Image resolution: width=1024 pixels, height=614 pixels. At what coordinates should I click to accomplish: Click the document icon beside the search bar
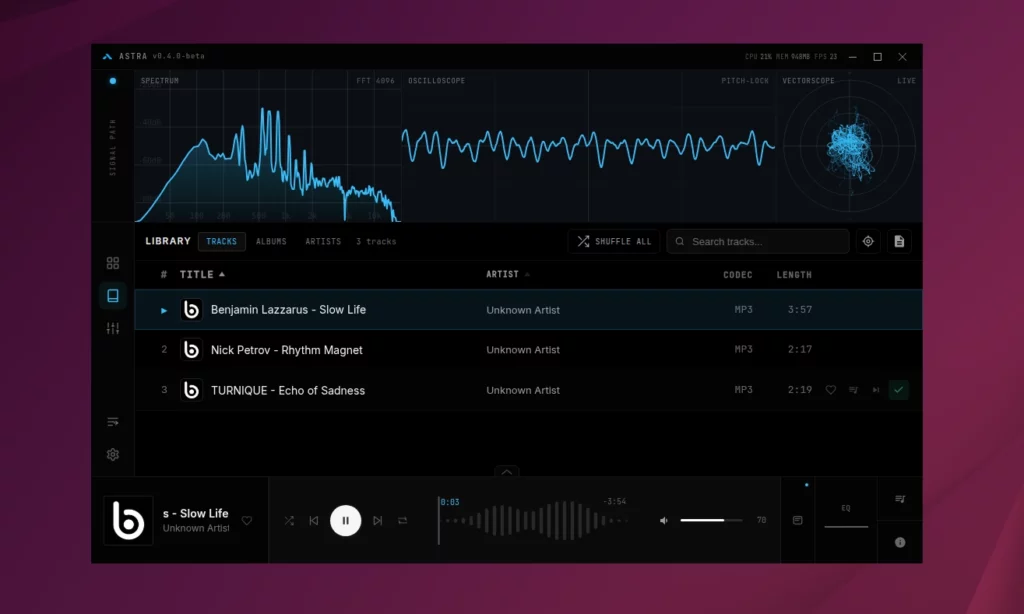899,241
